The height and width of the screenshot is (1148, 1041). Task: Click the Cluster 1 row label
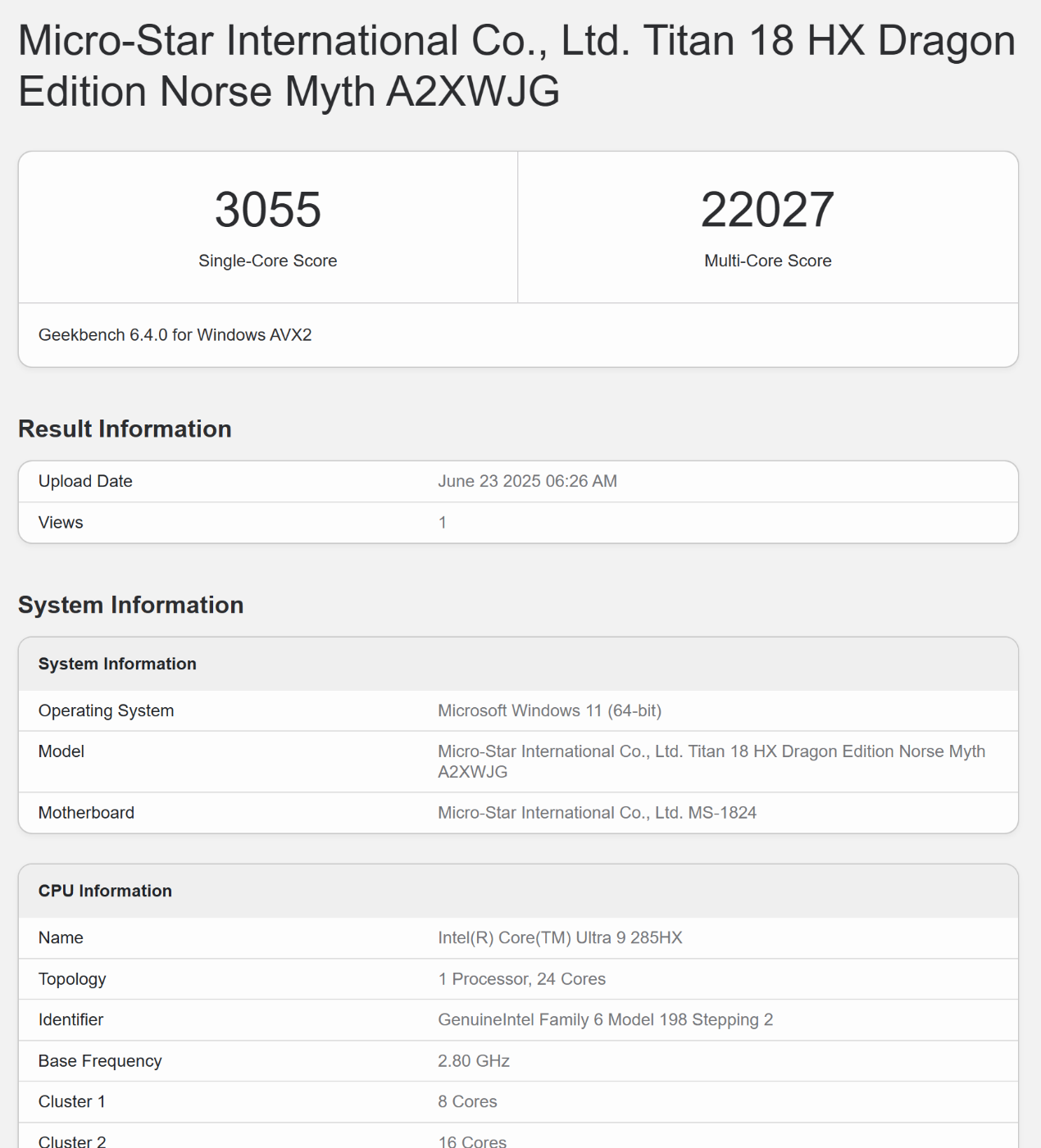tap(72, 1101)
